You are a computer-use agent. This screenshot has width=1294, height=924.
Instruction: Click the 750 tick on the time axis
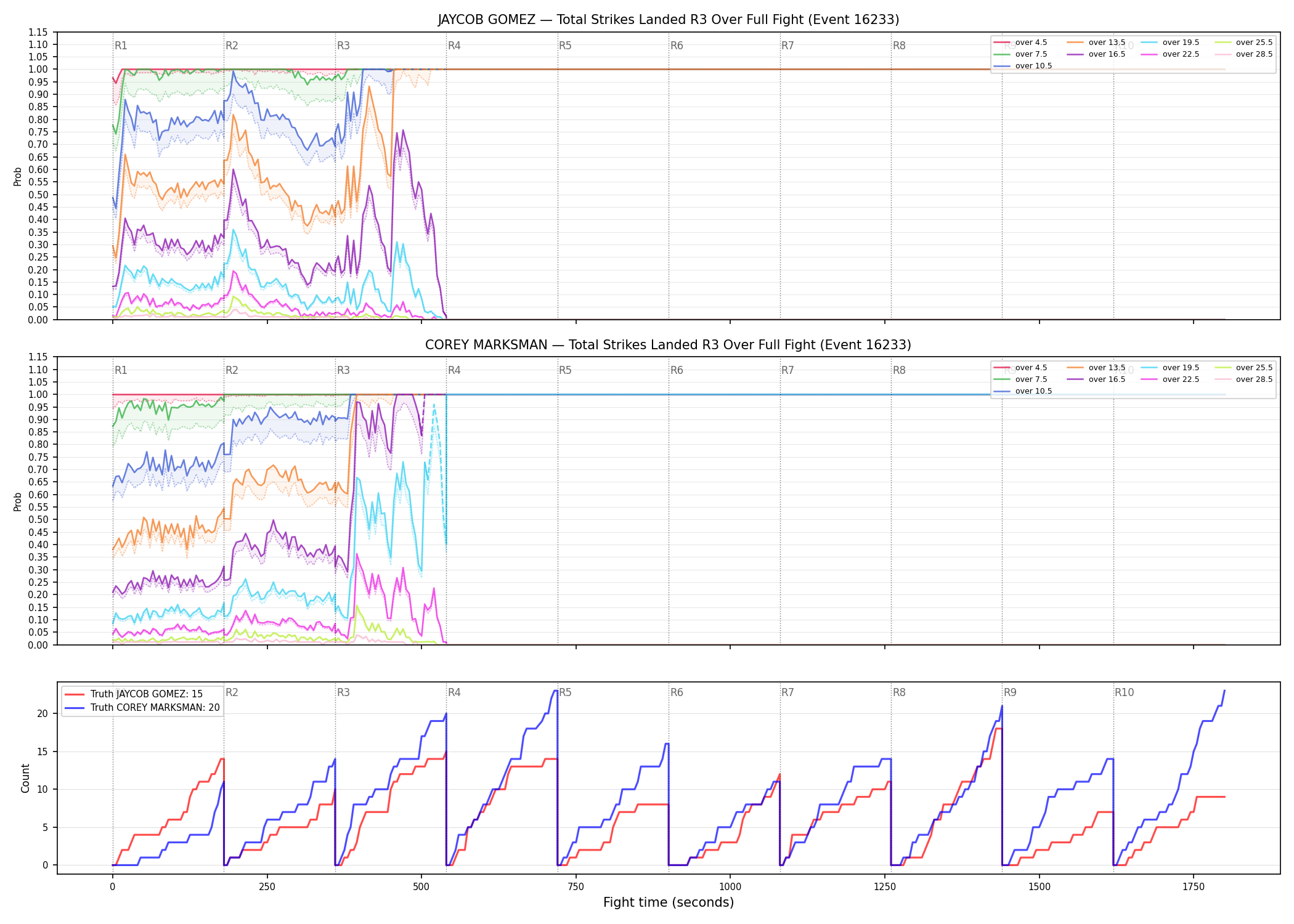(x=576, y=887)
